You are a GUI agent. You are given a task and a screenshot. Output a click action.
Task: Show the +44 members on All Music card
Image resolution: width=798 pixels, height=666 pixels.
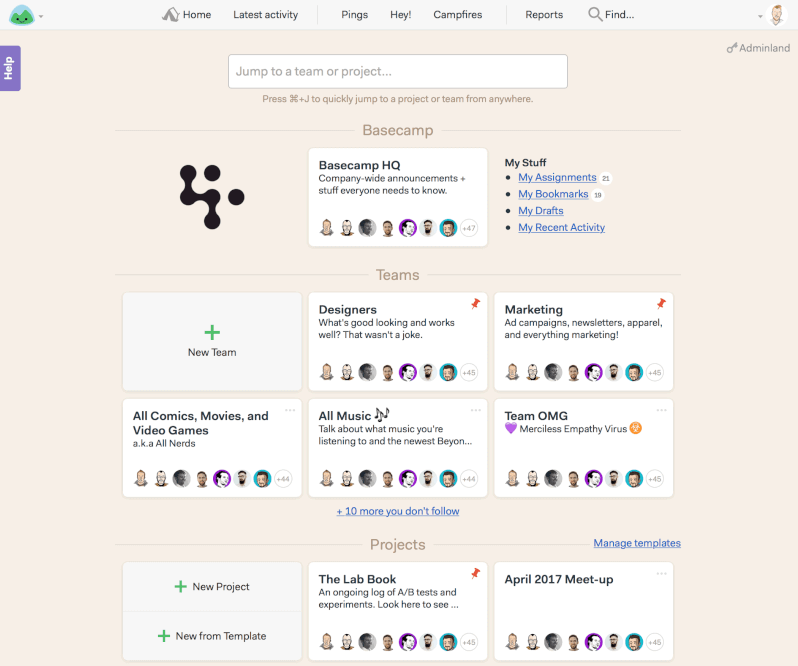(x=469, y=479)
